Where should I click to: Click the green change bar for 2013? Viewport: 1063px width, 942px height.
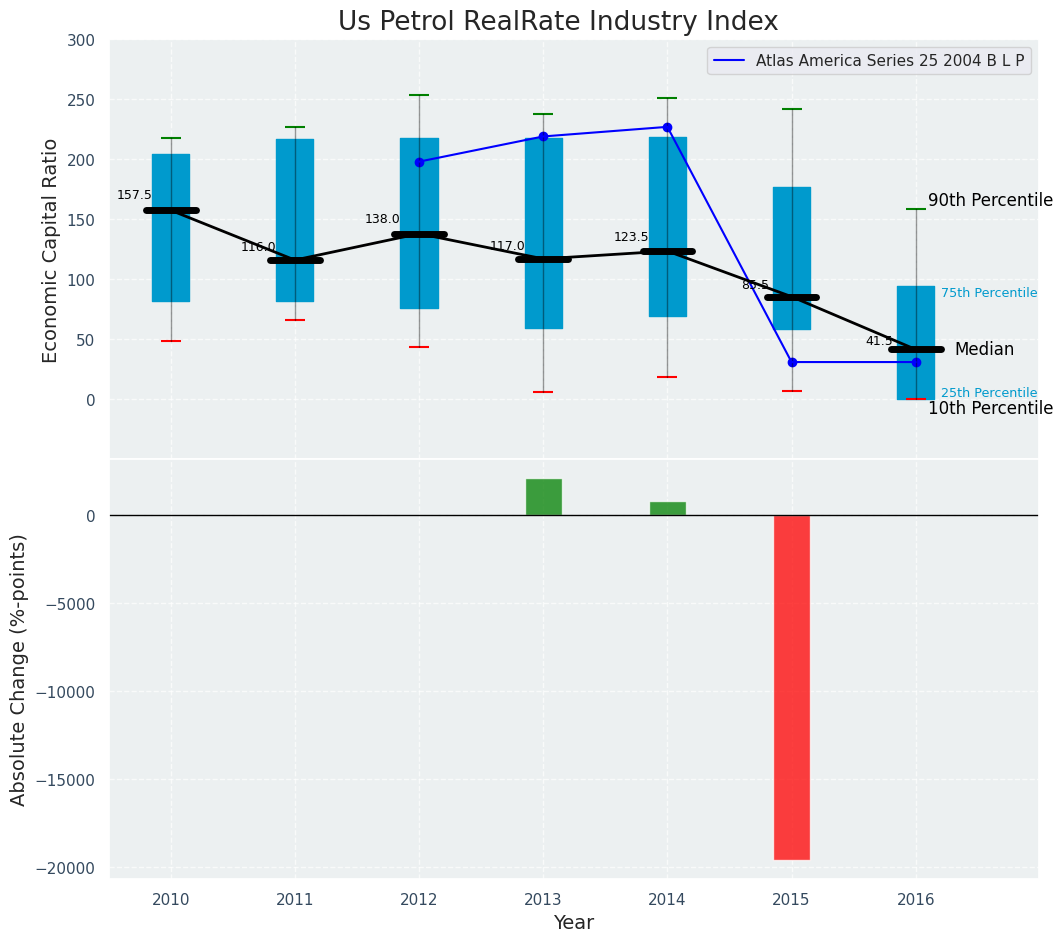pyautogui.click(x=543, y=497)
